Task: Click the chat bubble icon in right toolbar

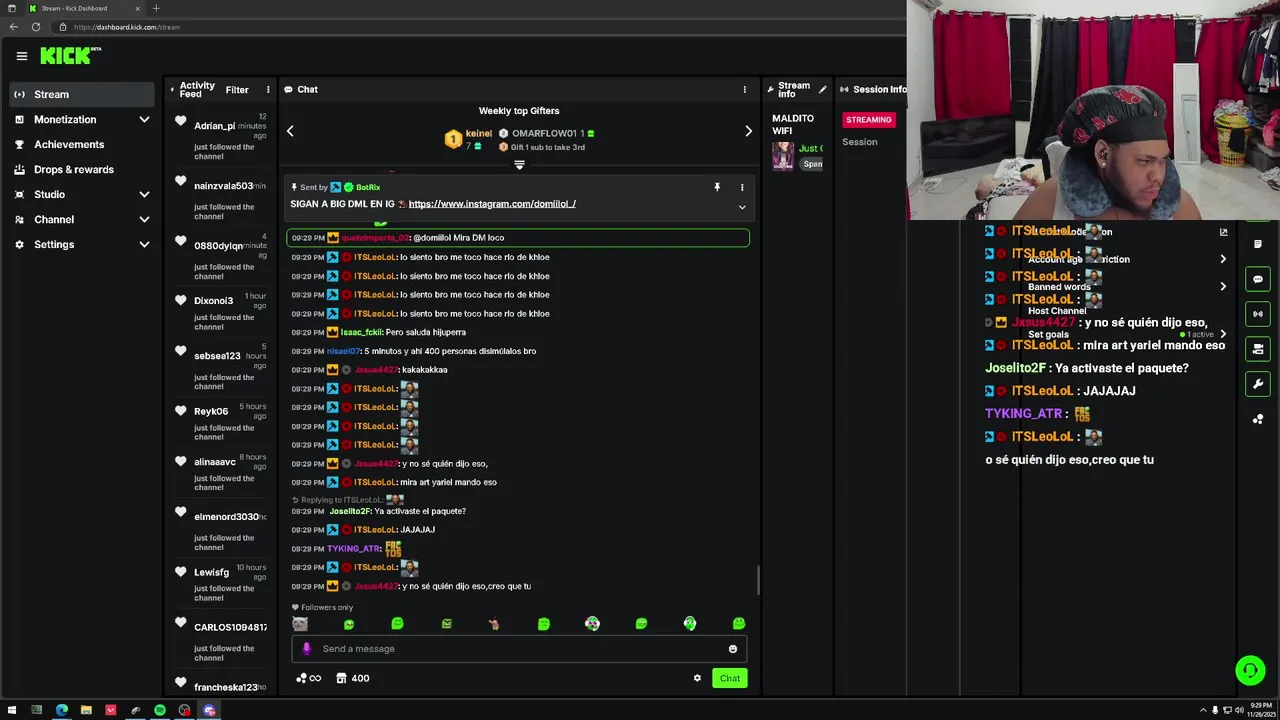Action: pos(1258,279)
